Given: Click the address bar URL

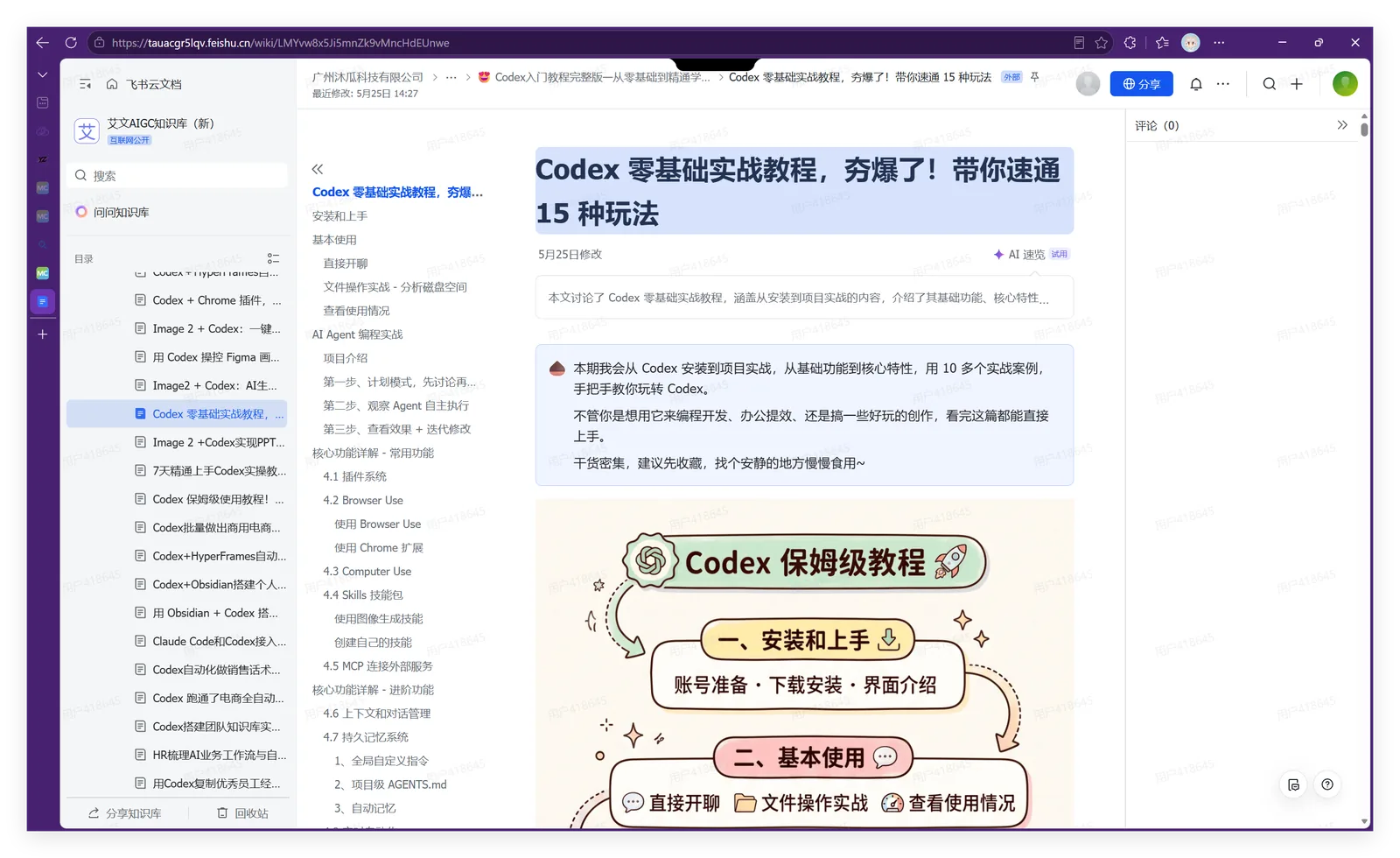Looking at the screenshot, I should 280,42.
